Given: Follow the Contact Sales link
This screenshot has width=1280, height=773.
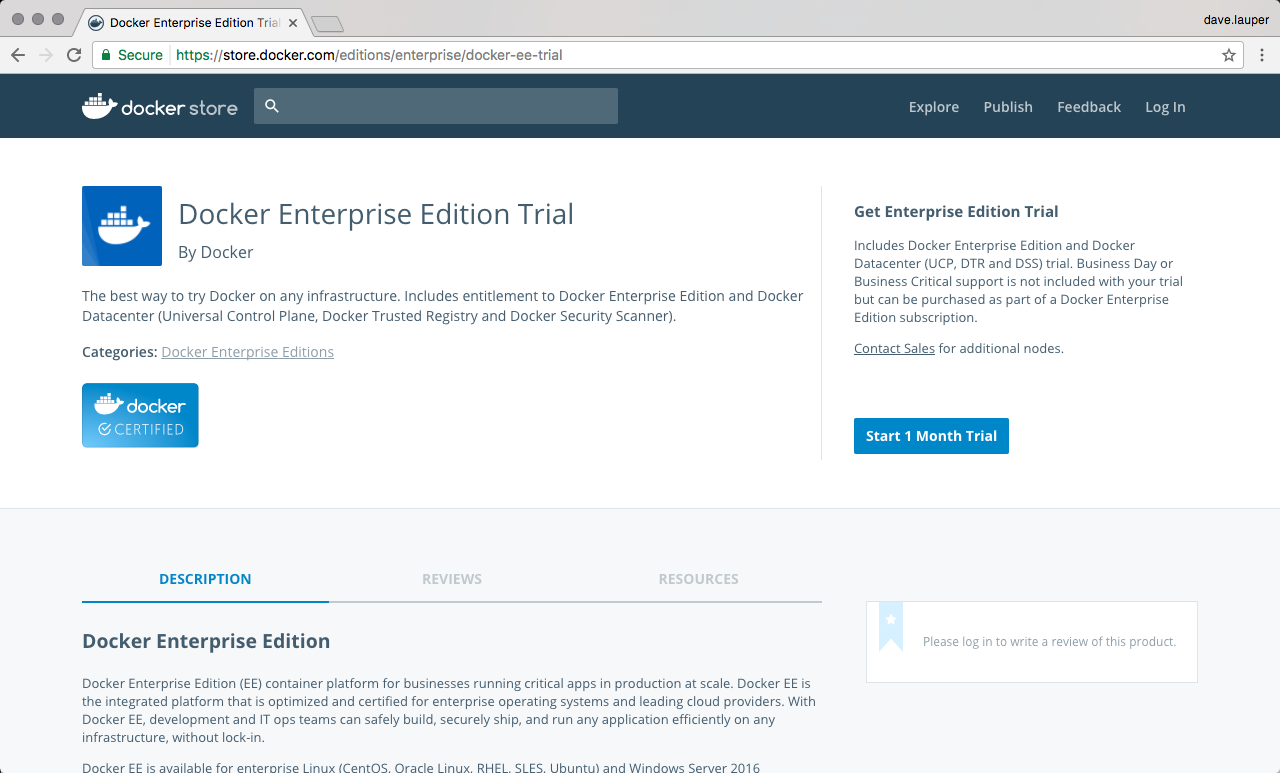Looking at the screenshot, I should (894, 349).
